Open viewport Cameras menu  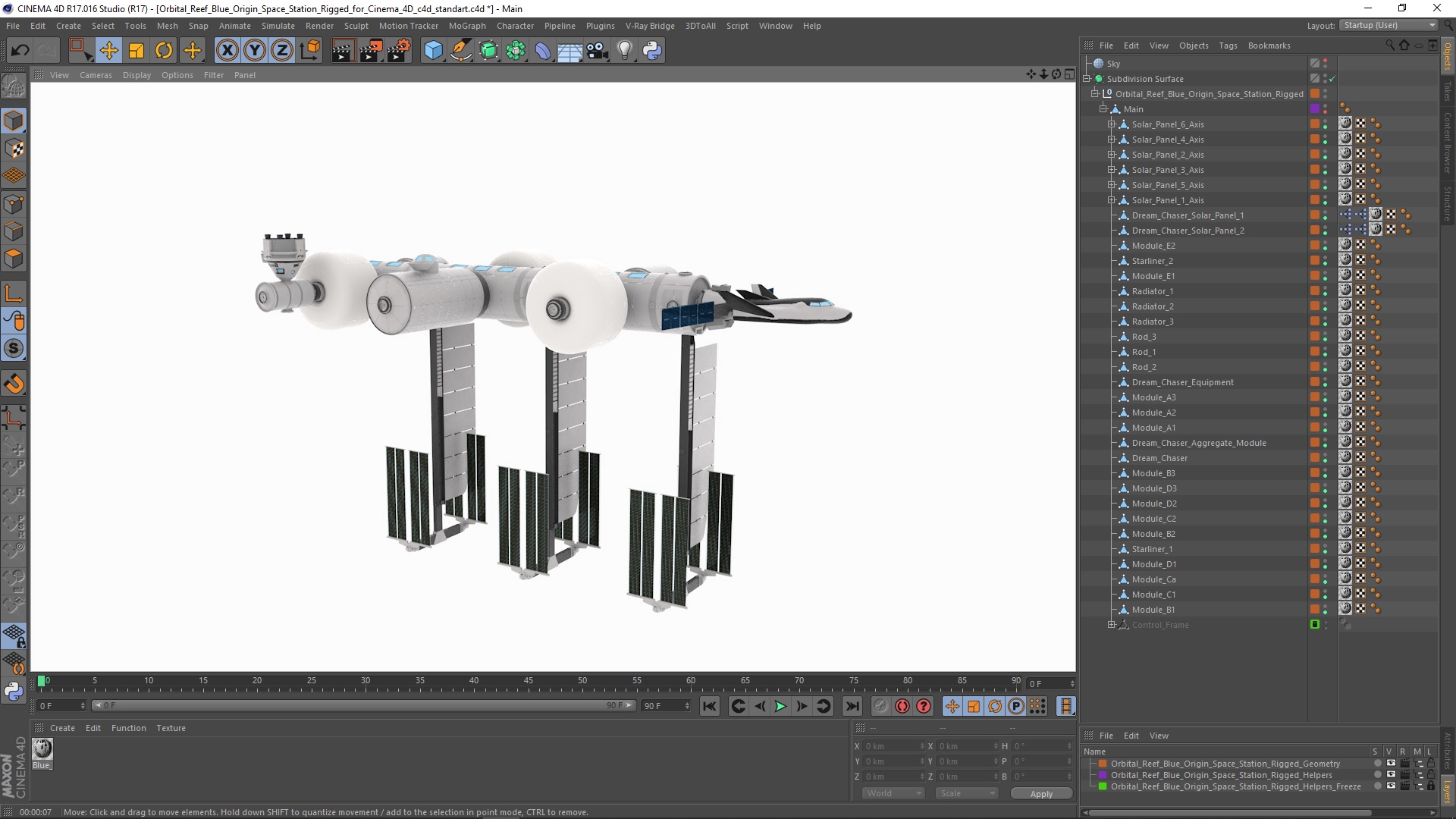[96, 75]
